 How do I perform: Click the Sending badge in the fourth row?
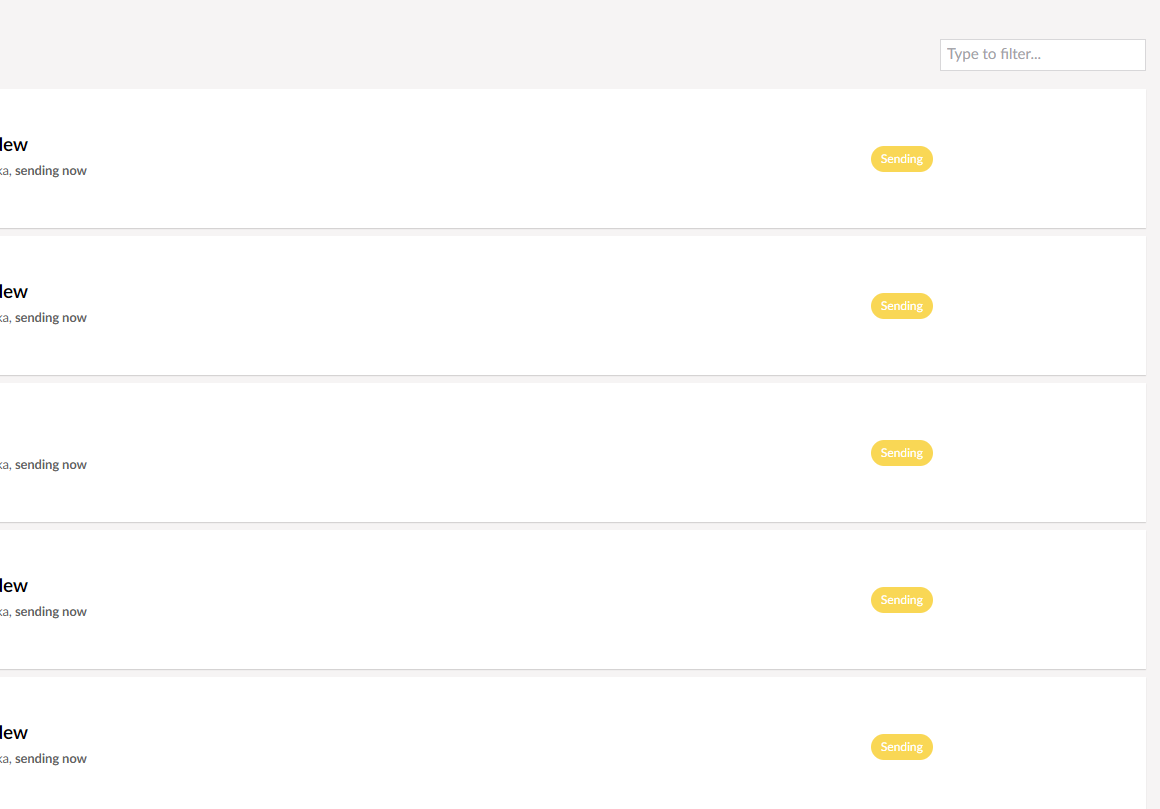901,600
